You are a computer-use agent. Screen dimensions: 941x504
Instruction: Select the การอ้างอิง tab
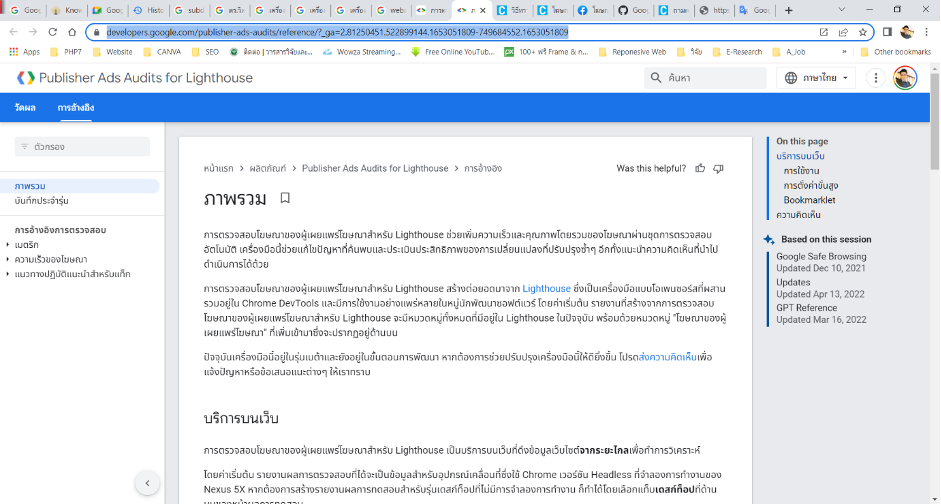pos(76,107)
